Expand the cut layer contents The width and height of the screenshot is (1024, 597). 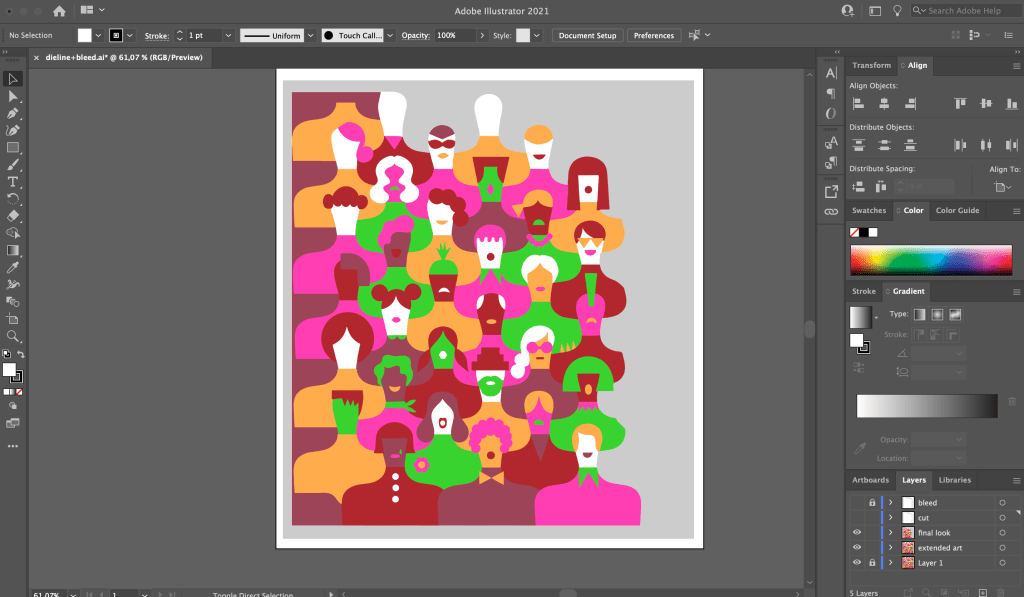(x=890, y=518)
